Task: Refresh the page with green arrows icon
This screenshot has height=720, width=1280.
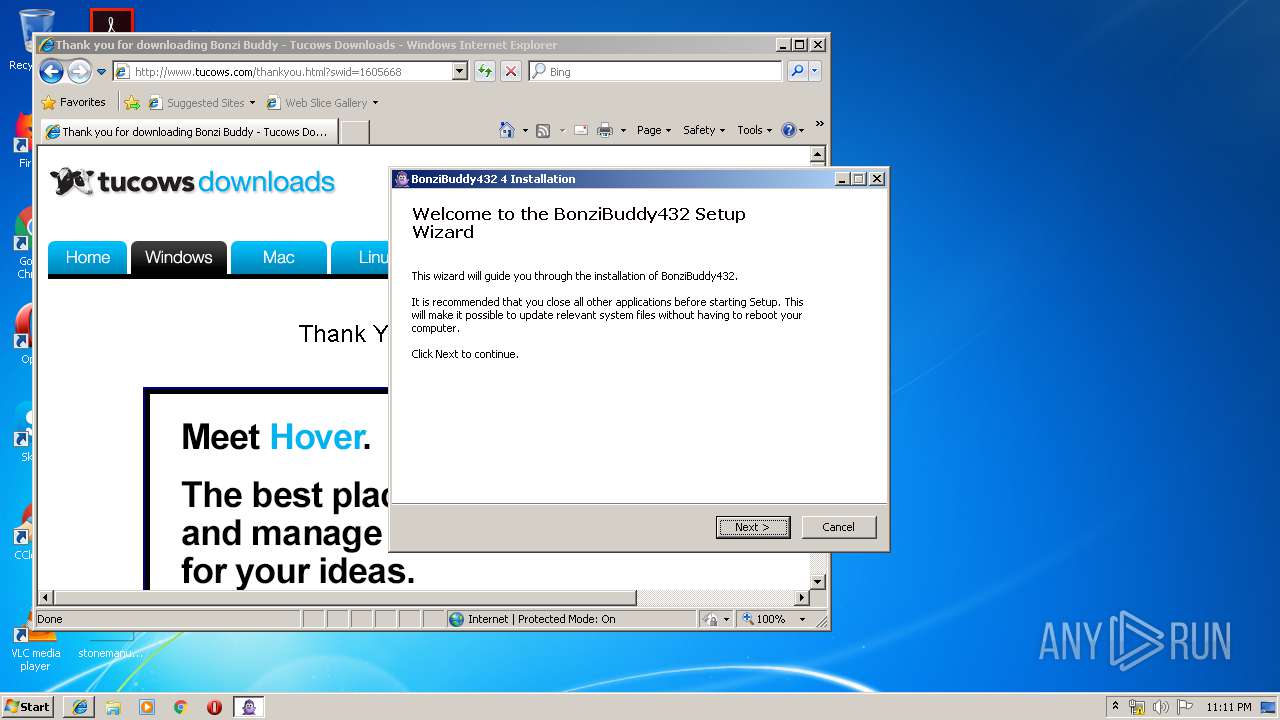Action: tap(485, 71)
